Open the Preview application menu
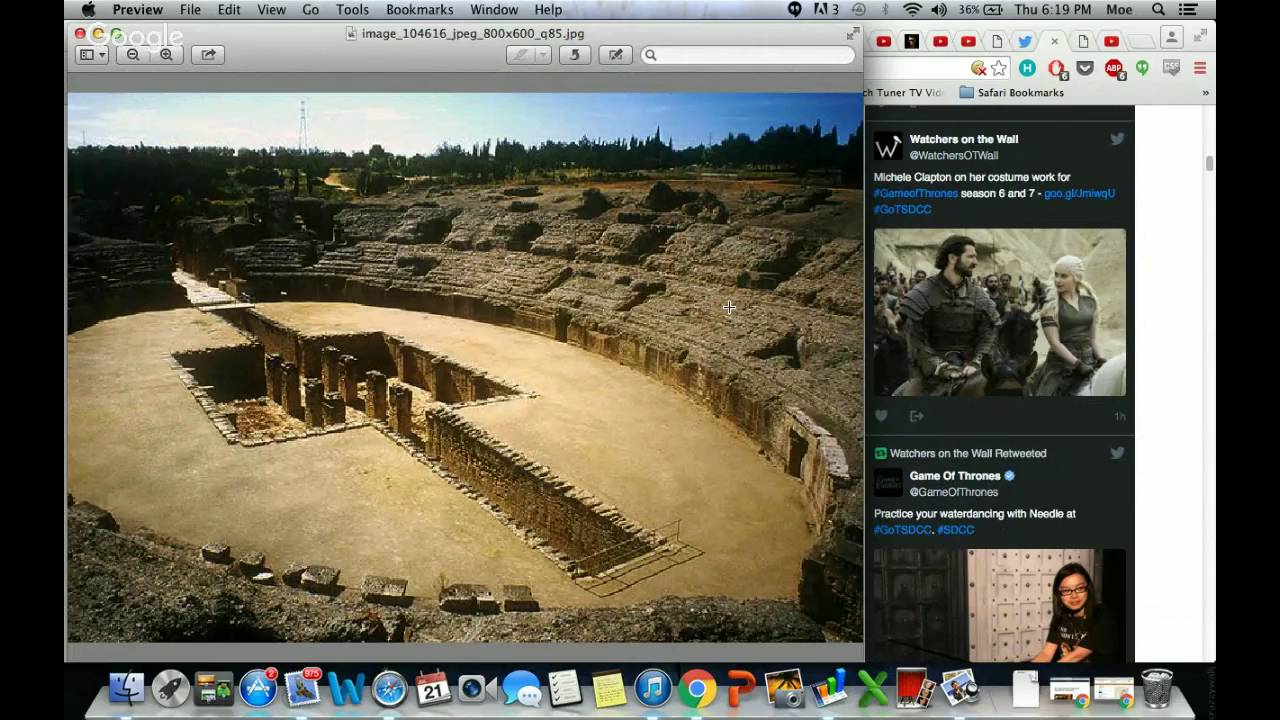The width and height of the screenshot is (1280, 720). [137, 10]
